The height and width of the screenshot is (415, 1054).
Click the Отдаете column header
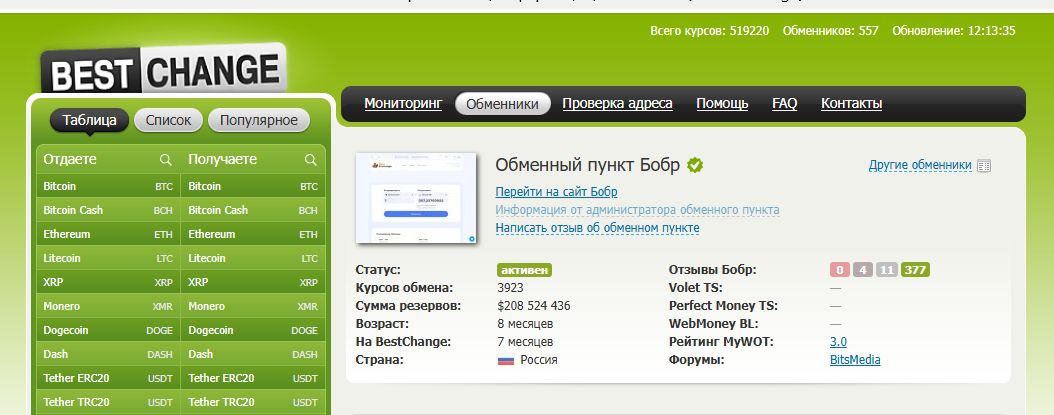click(70, 159)
